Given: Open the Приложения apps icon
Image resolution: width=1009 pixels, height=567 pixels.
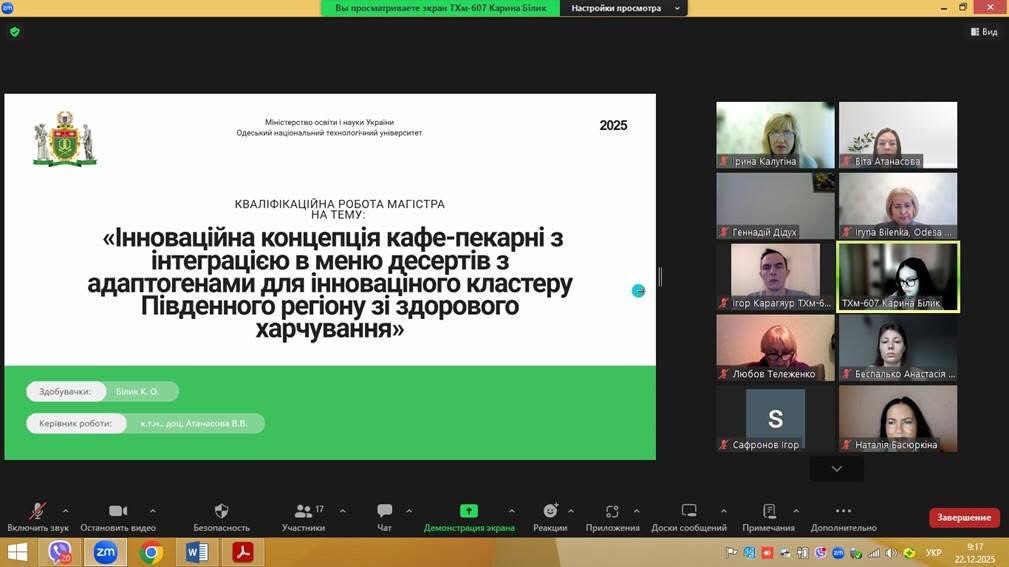Looking at the screenshot, I should click(x=612, y=512).
